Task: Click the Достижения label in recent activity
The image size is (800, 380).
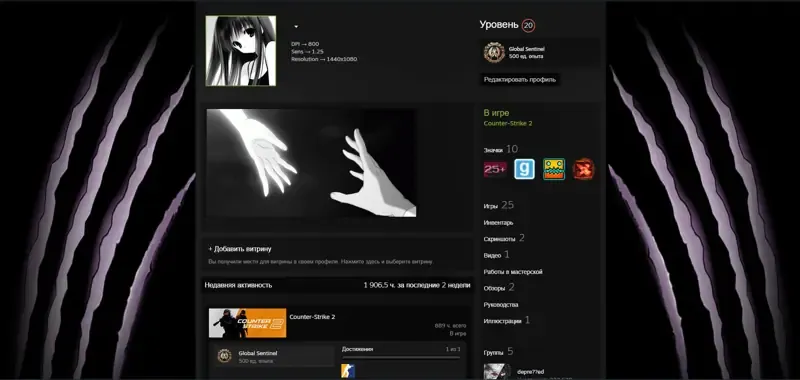Action: click(x=357, y=349)
